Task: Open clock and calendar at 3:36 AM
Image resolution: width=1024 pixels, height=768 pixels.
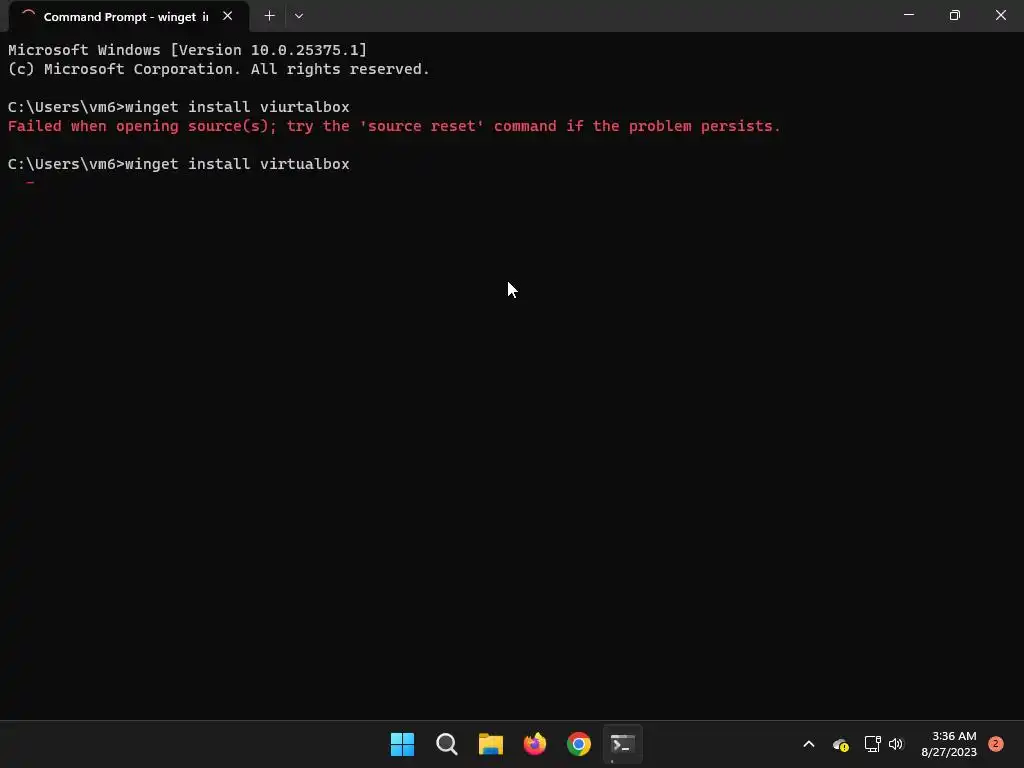Action: tap(949, 744)
